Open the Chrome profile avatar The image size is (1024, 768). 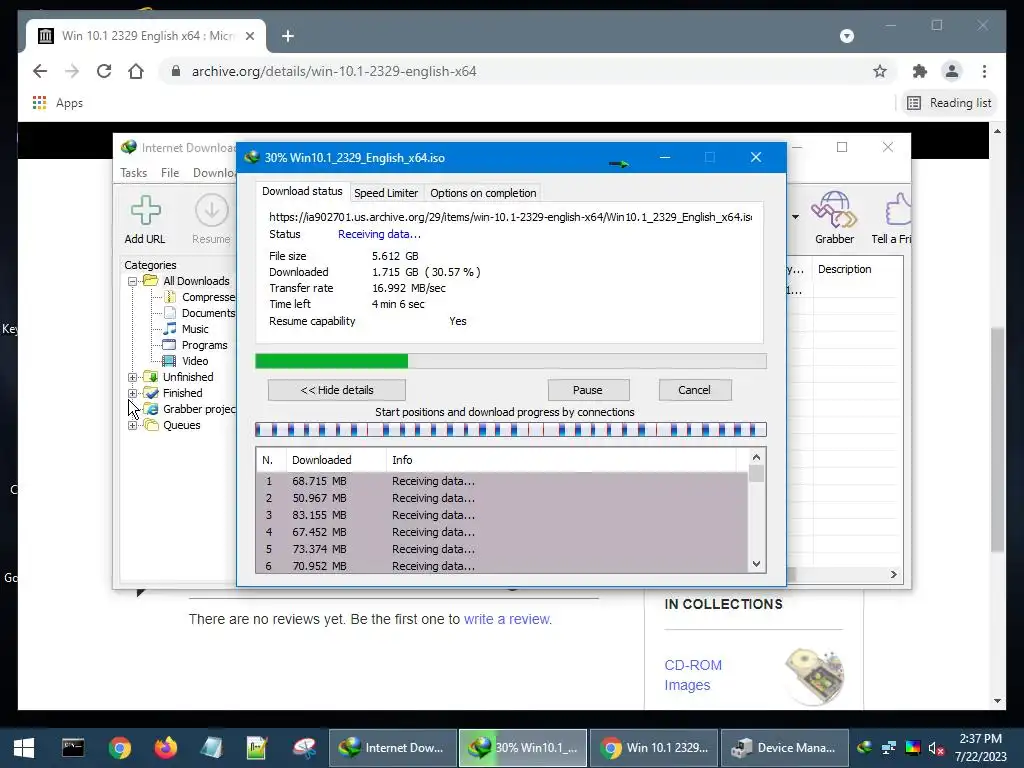pyautogui.click(x=952, y=71)
